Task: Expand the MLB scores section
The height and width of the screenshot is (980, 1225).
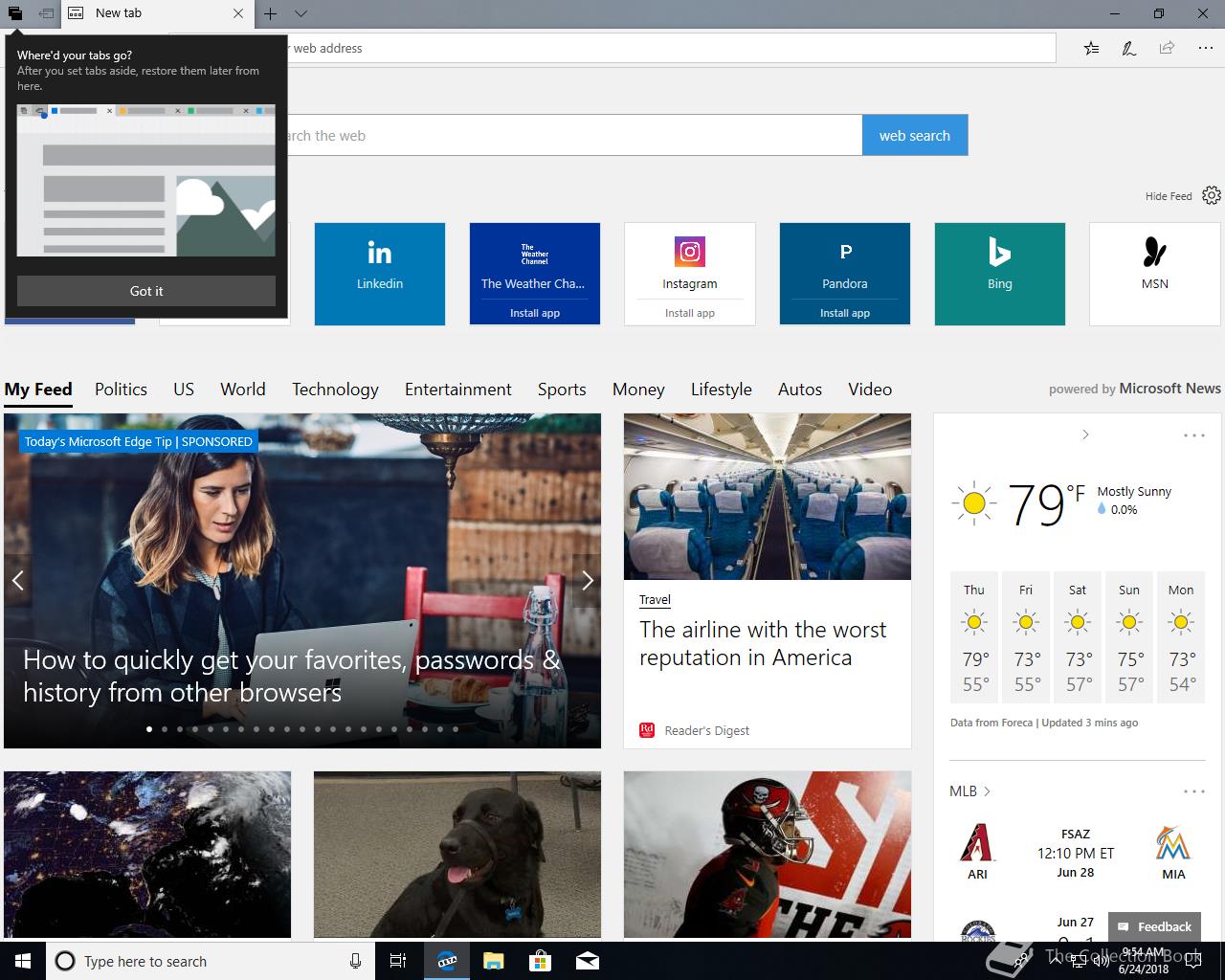Action: coord(969,791)
